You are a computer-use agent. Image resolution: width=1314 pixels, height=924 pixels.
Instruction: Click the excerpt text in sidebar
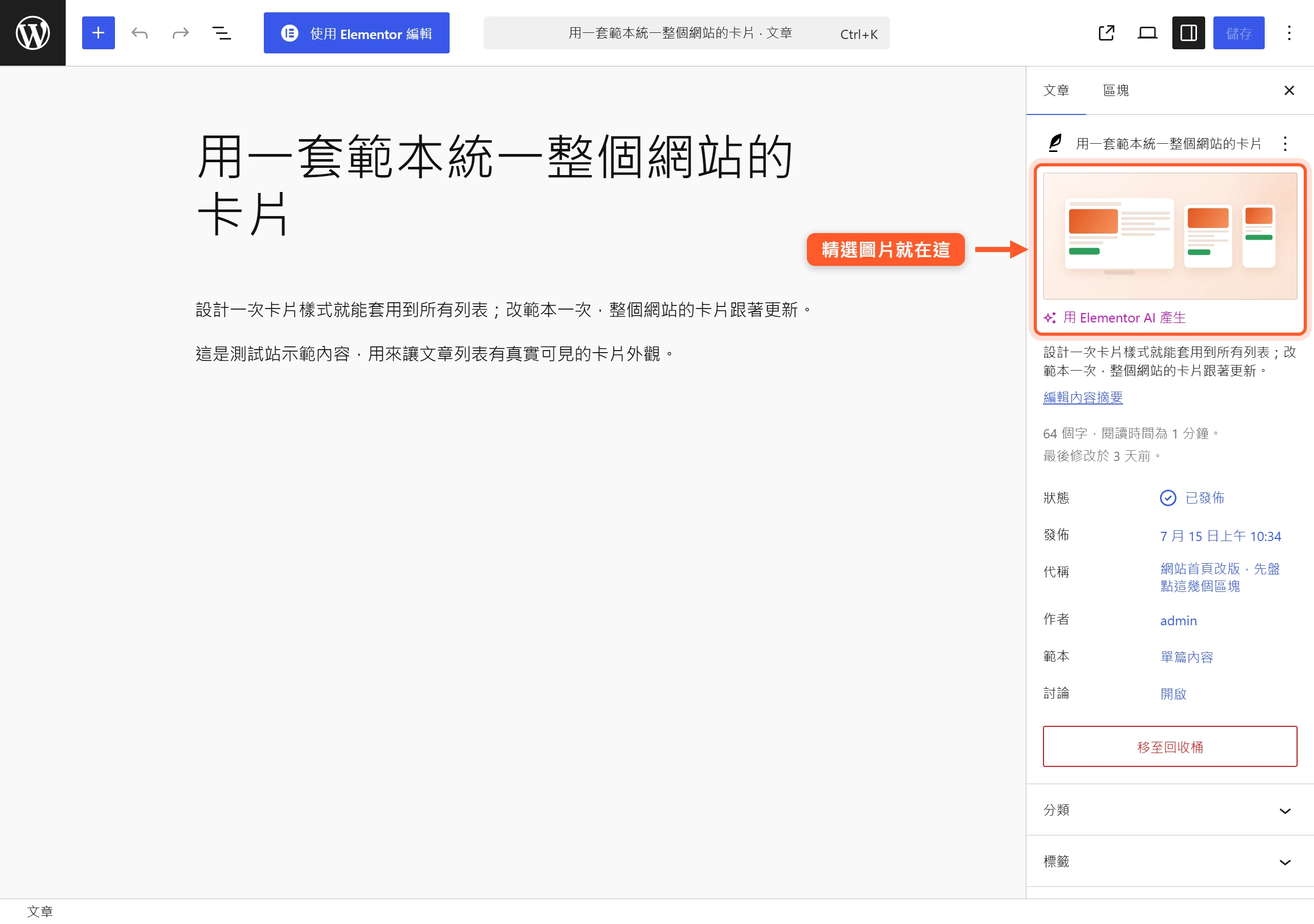coord(1170,361)
